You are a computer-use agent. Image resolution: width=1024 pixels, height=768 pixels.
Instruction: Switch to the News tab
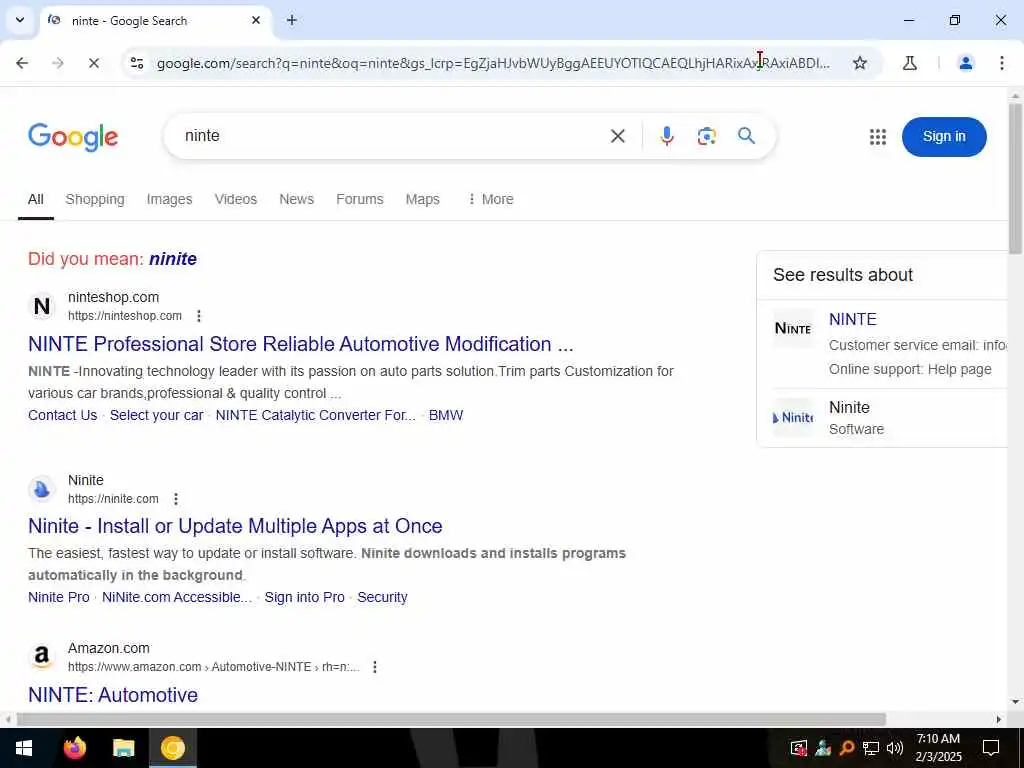click(296, 199)
